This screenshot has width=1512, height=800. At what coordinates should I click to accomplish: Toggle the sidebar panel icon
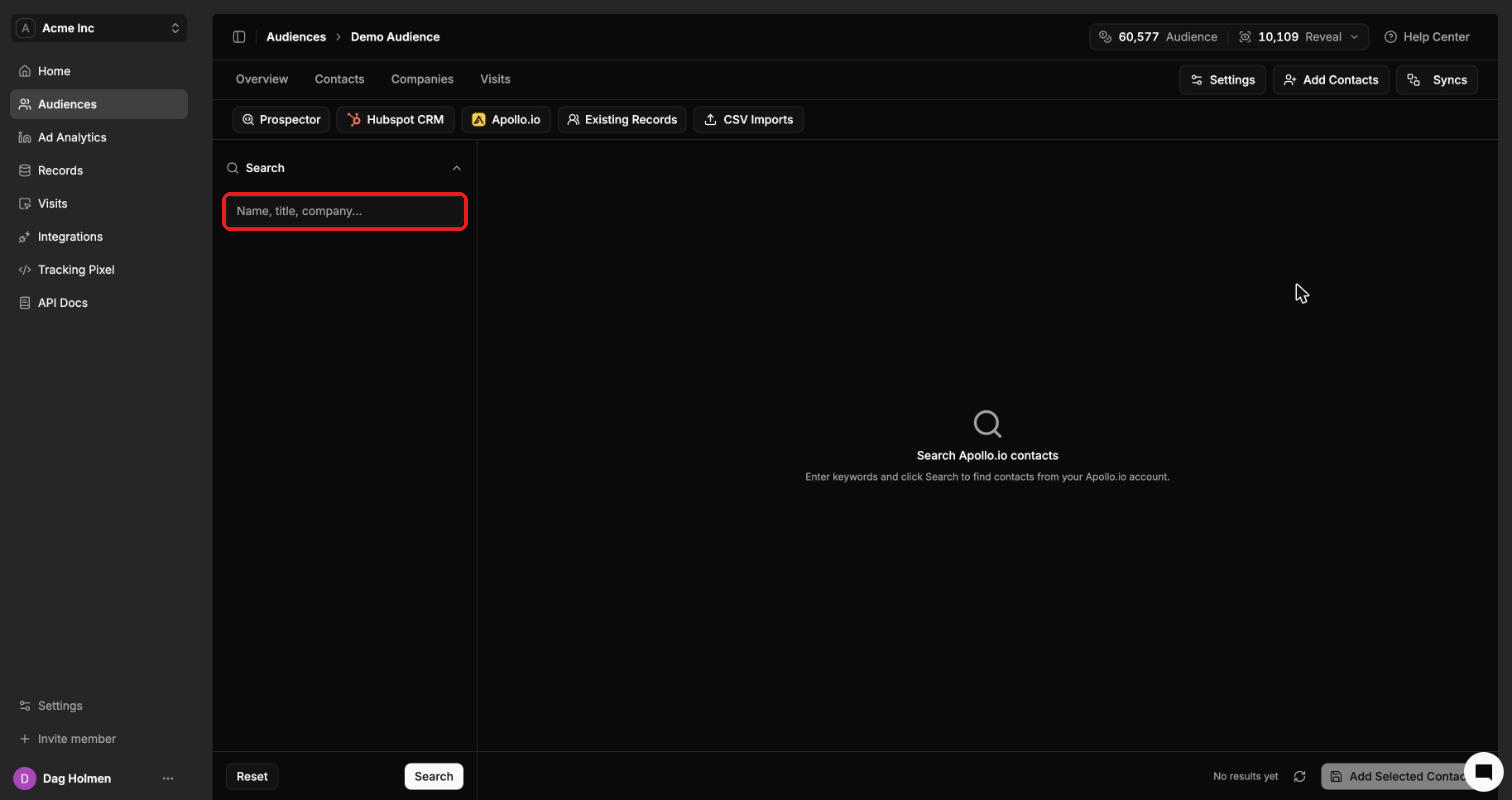[x=239, y=37]
